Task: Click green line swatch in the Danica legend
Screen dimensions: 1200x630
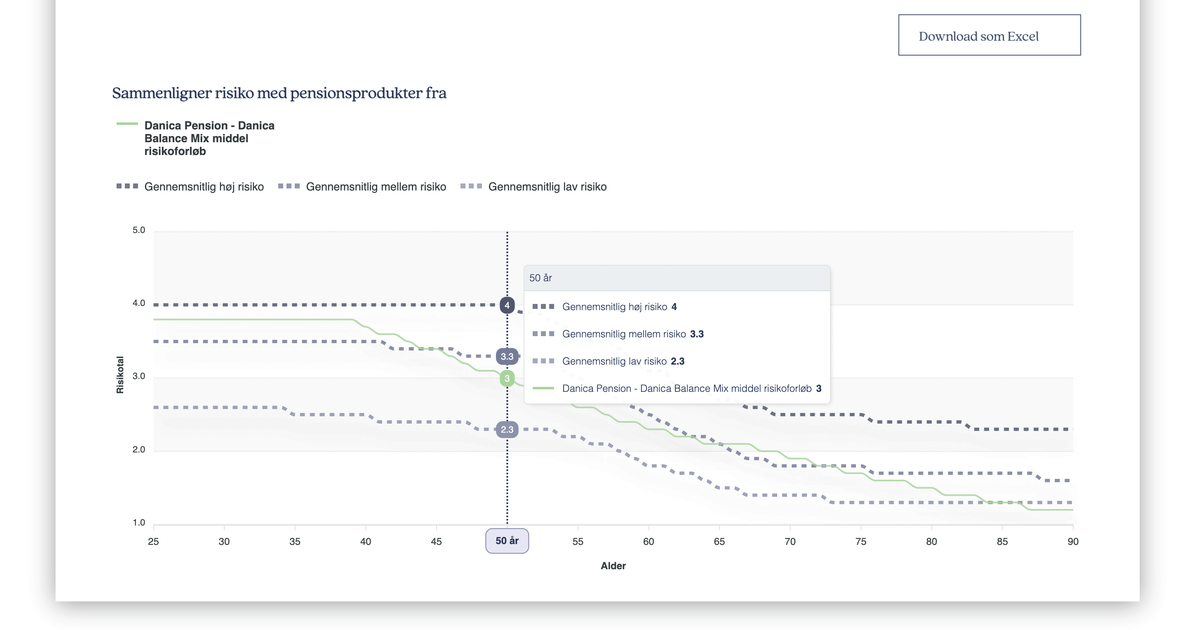Action: pos(127,125)
